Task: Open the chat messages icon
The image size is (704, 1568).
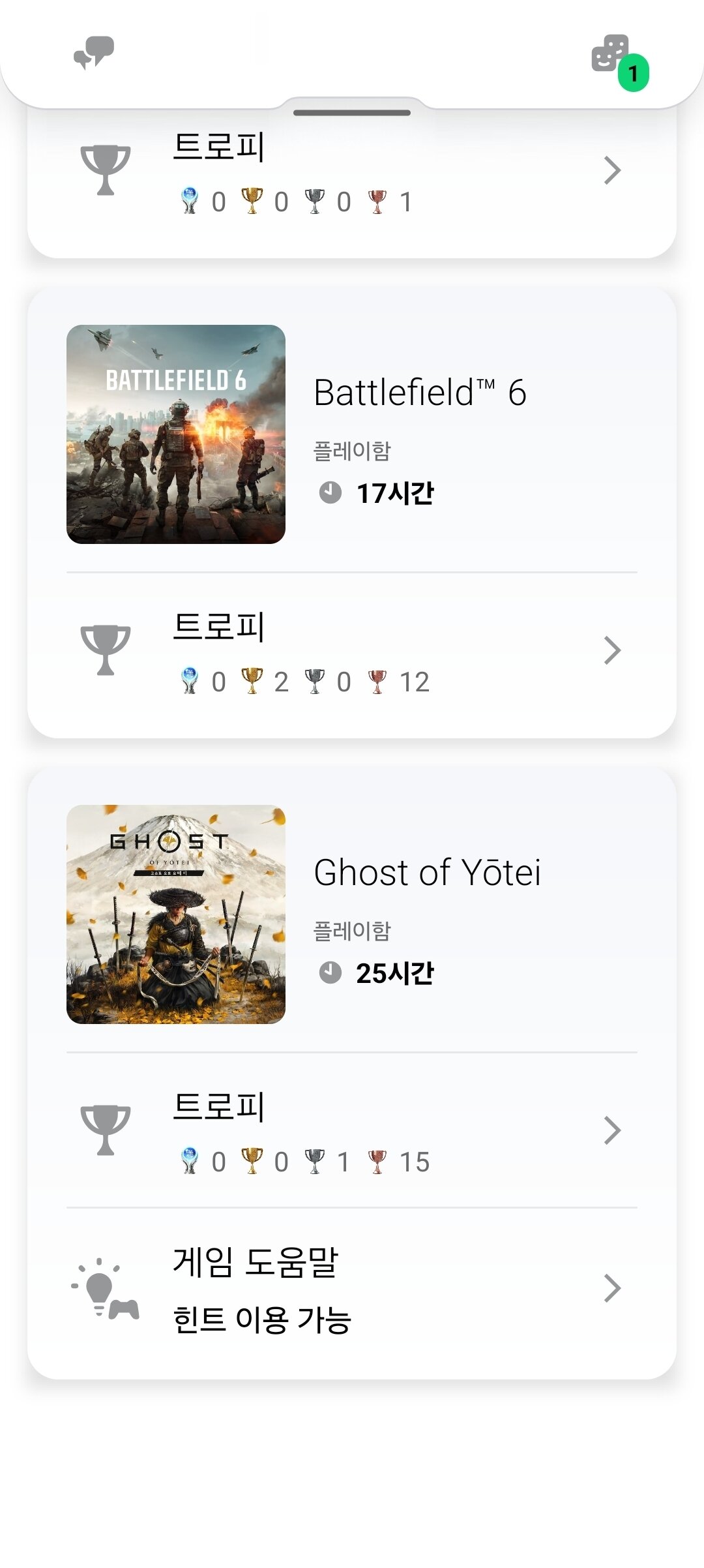Action: pos(94,52)
